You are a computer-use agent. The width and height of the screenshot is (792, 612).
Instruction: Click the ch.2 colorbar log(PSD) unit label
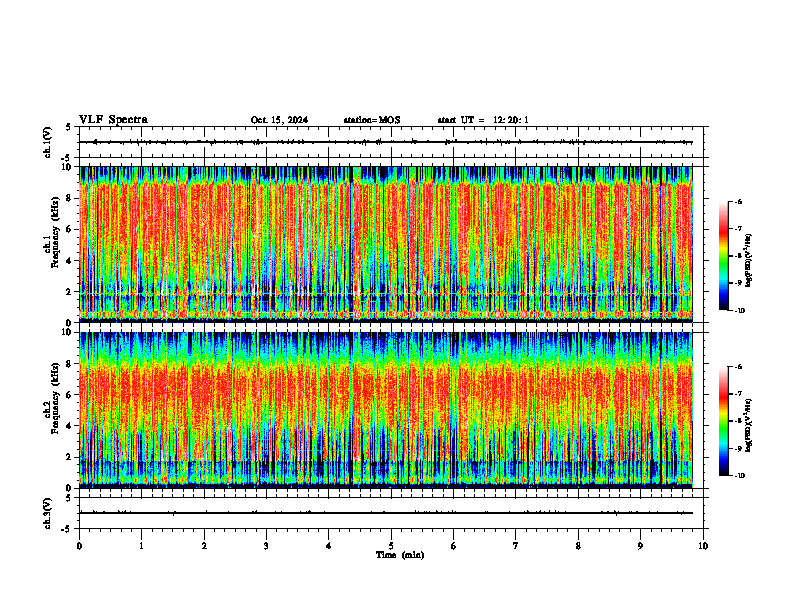click(x=748, y=425)
